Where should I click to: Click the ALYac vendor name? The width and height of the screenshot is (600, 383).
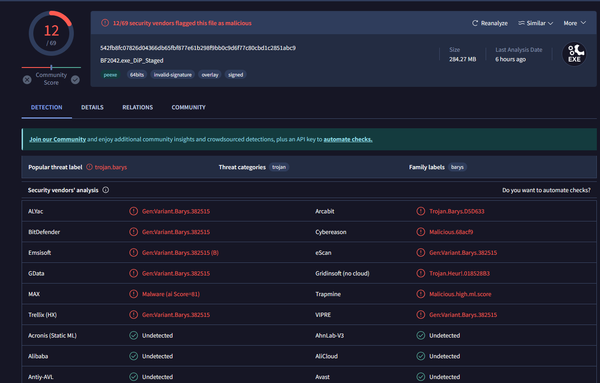click(36, 211)
